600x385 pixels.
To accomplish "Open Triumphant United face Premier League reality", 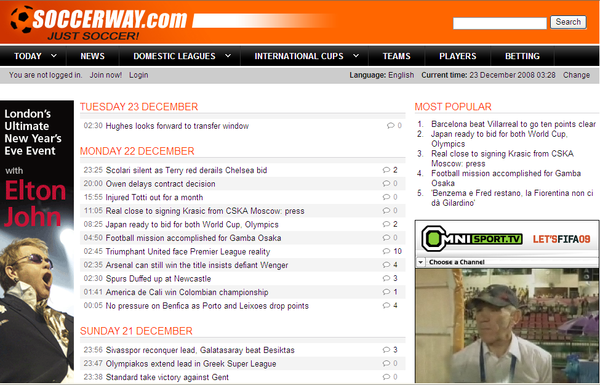I will 188,251.
